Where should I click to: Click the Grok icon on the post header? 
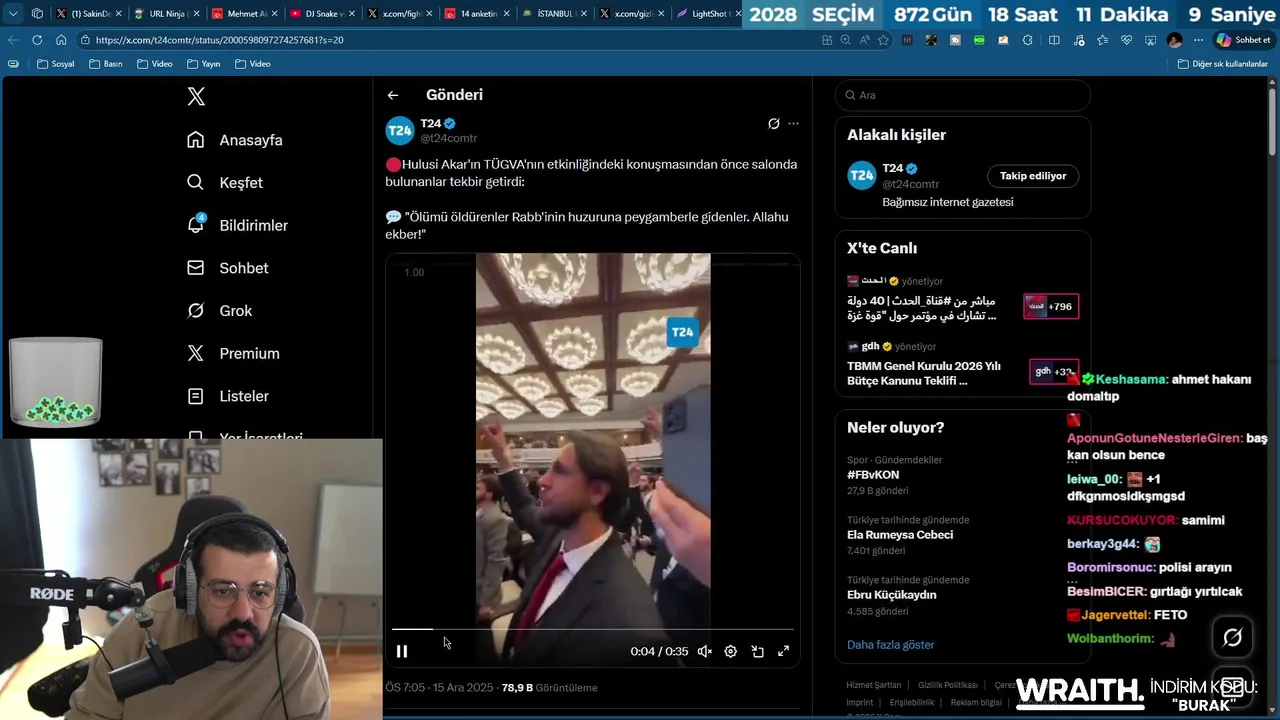pos(773,124)
